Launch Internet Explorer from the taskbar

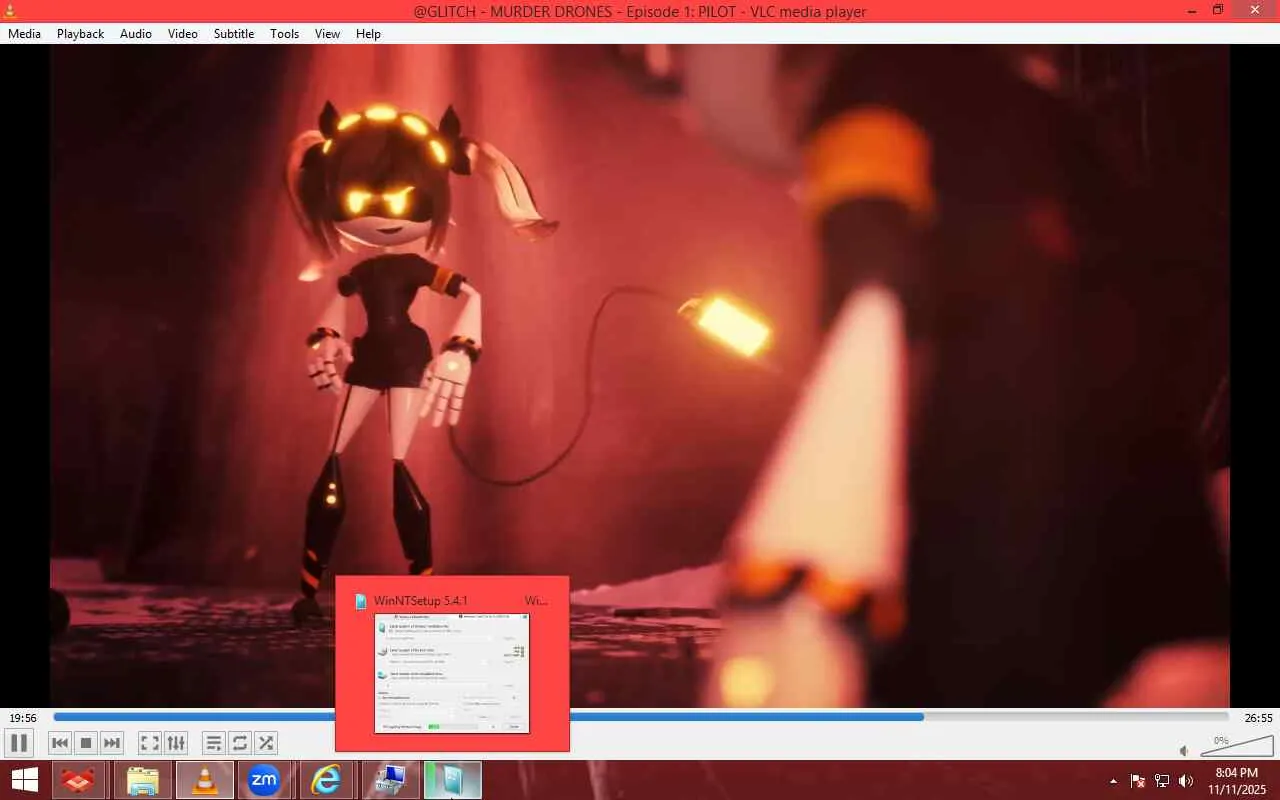click(326, 780)
